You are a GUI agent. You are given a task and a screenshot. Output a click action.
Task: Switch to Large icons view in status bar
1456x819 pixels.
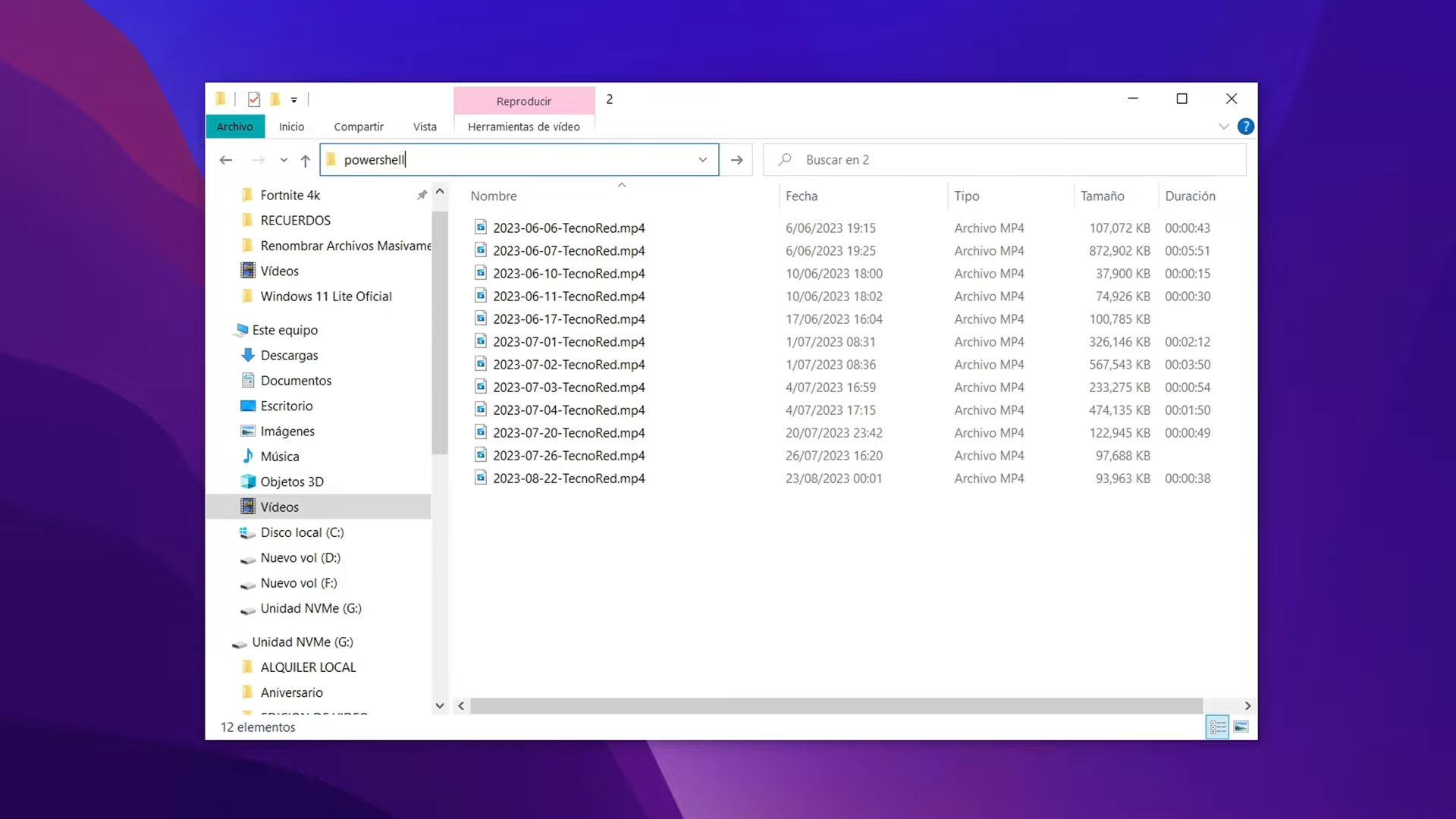(x=1241, y=727)
